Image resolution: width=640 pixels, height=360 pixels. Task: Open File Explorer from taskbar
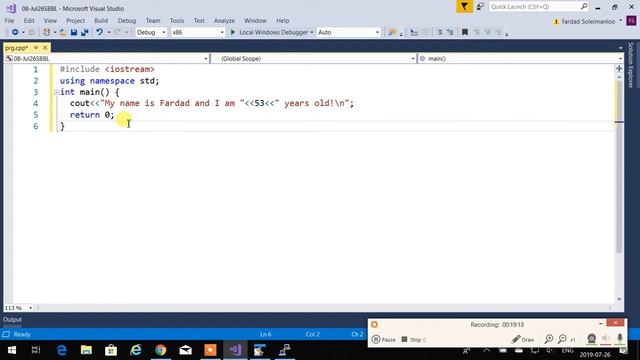click(x=86, y=350)
